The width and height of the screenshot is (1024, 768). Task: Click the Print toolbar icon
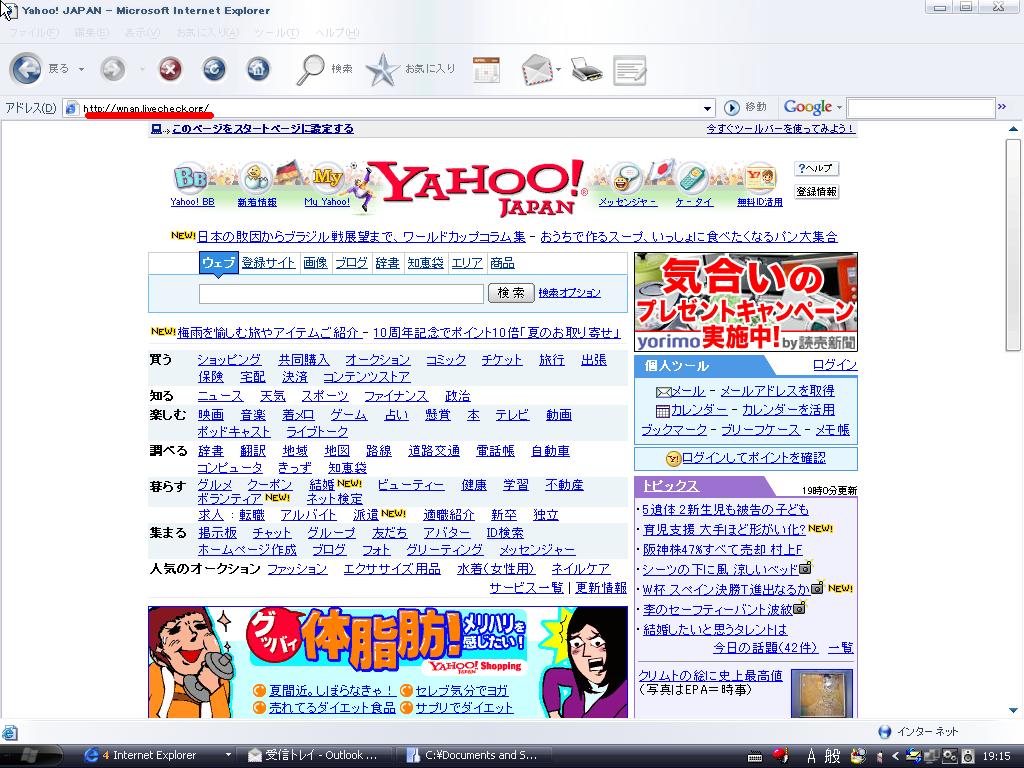(x=586, y=69)
